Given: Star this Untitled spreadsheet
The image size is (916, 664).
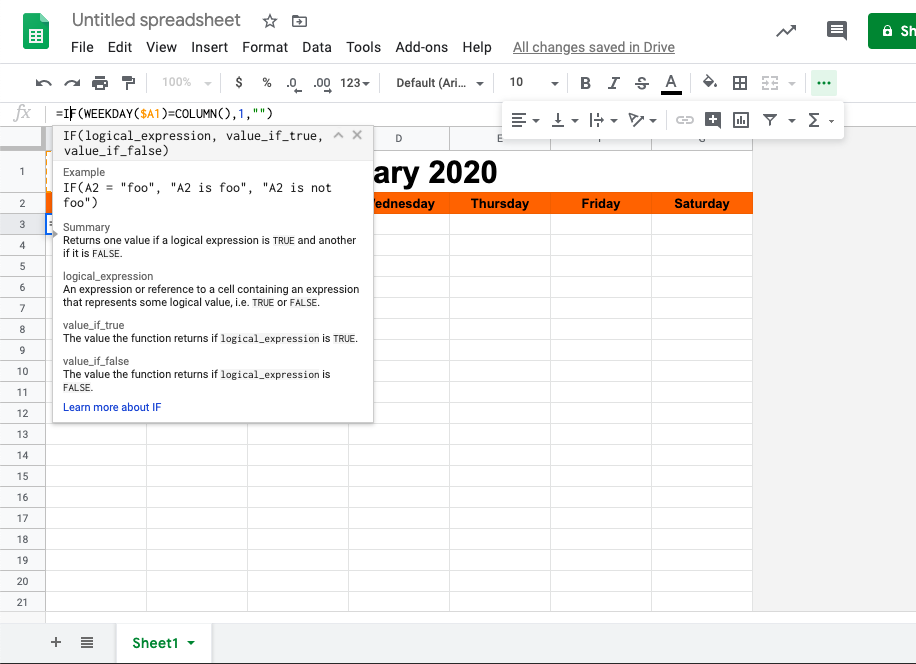Looking at the screenshot, I should coord(270,21).
